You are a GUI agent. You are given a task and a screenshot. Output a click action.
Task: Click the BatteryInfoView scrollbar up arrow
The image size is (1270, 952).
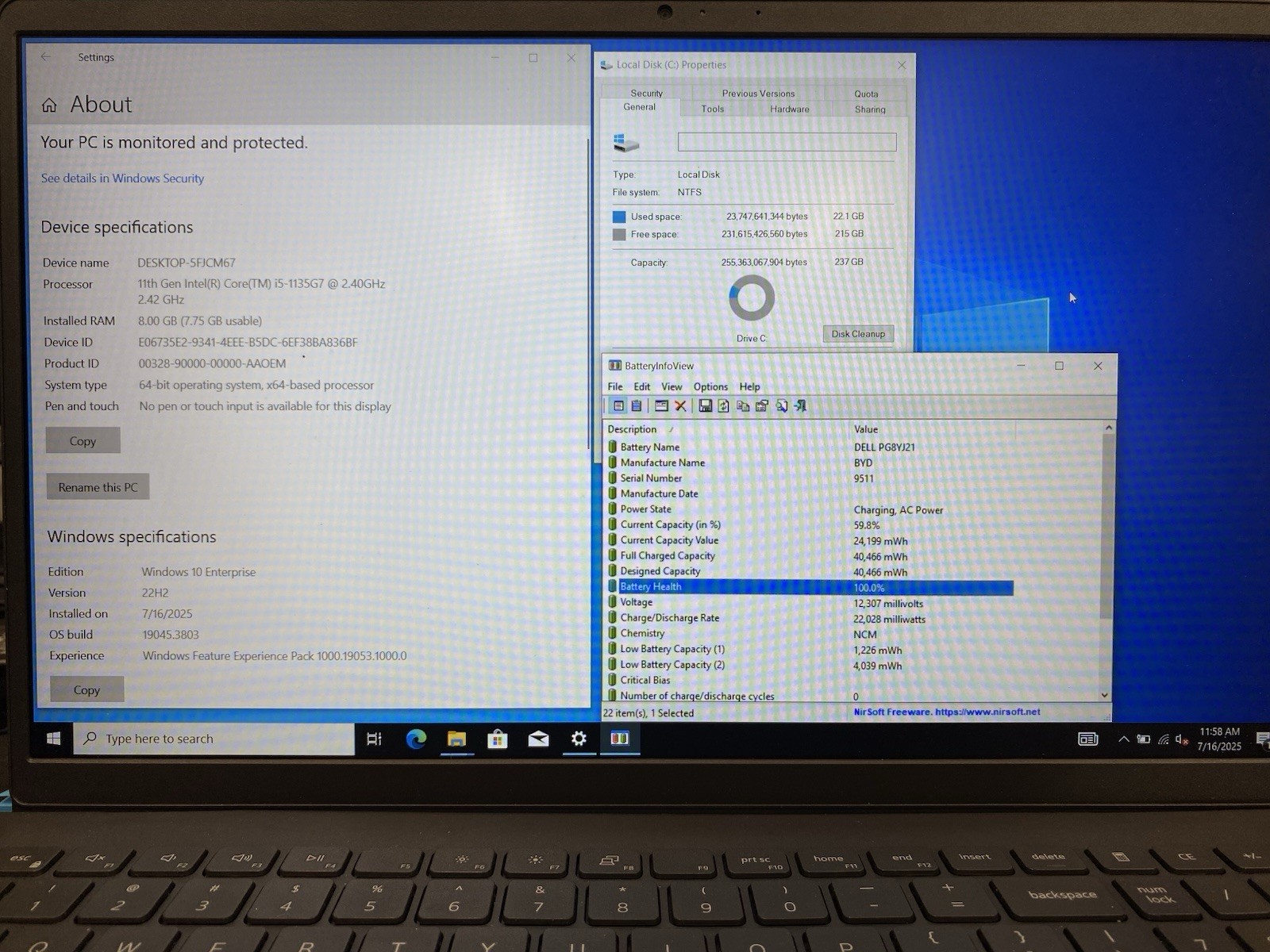tap(1109, 428)
